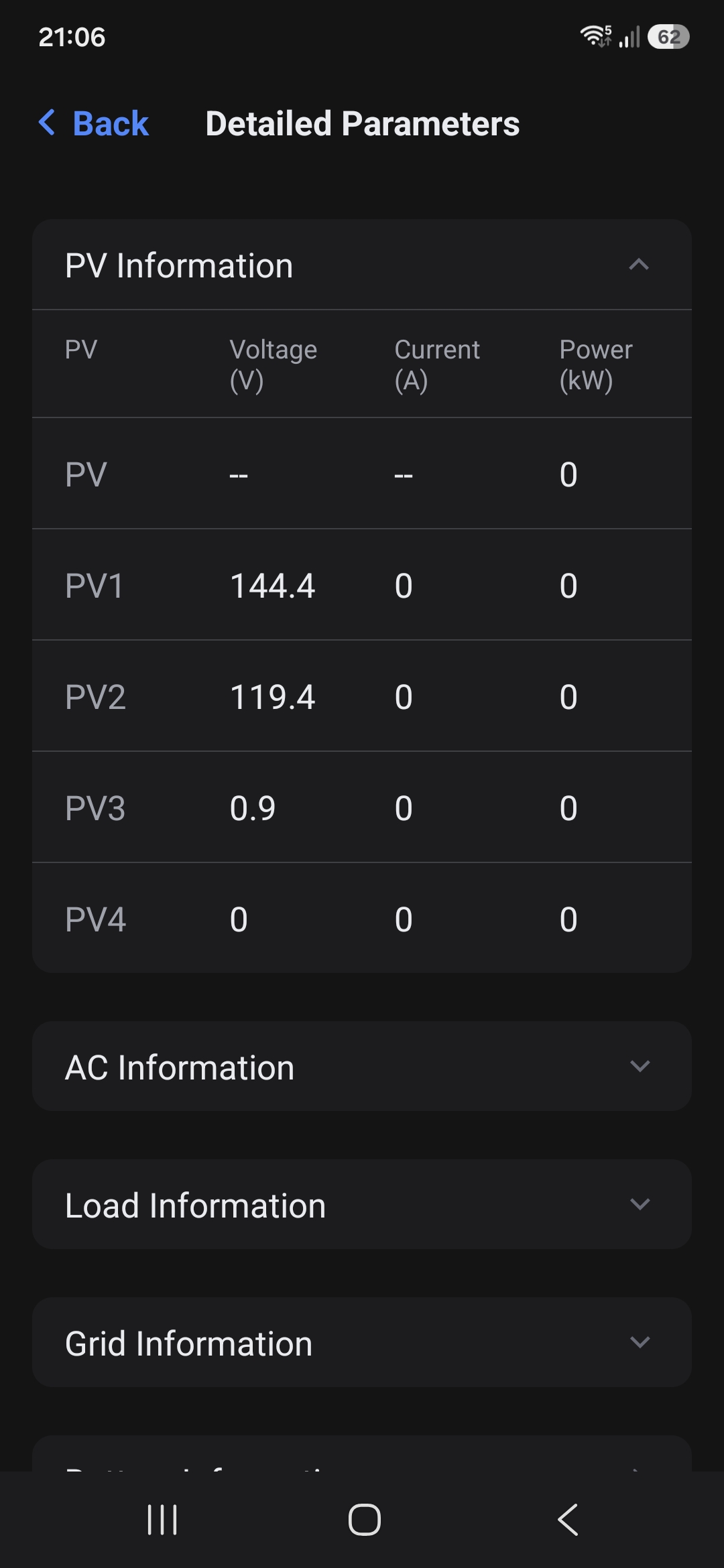
Task: Select the PV3 row voltage 0.9
Action: 253,808
